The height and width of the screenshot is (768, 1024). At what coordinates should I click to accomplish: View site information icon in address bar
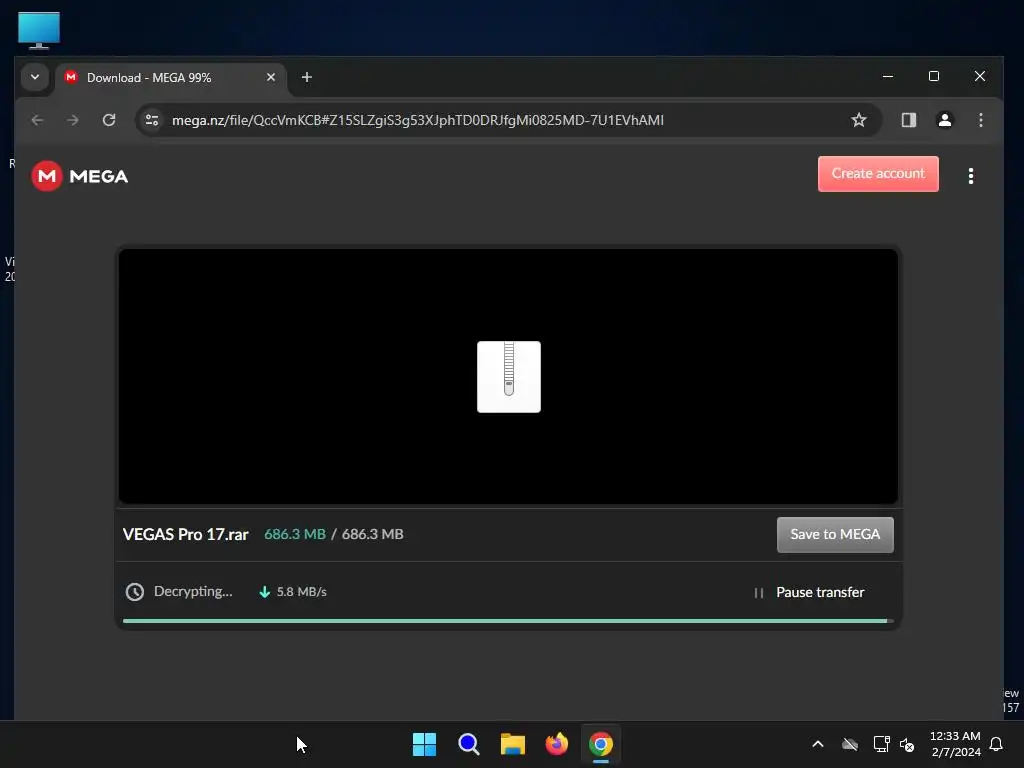[x=152, y=120]
